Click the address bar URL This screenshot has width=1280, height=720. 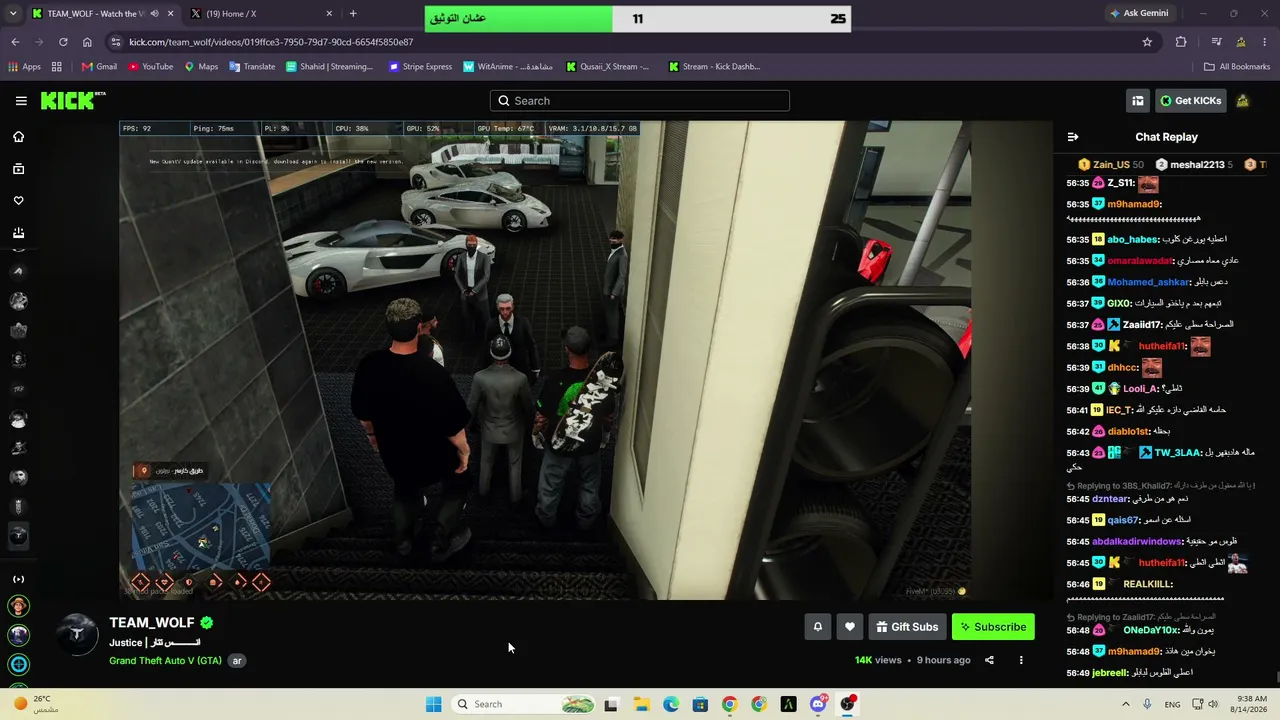click(271, 42)
